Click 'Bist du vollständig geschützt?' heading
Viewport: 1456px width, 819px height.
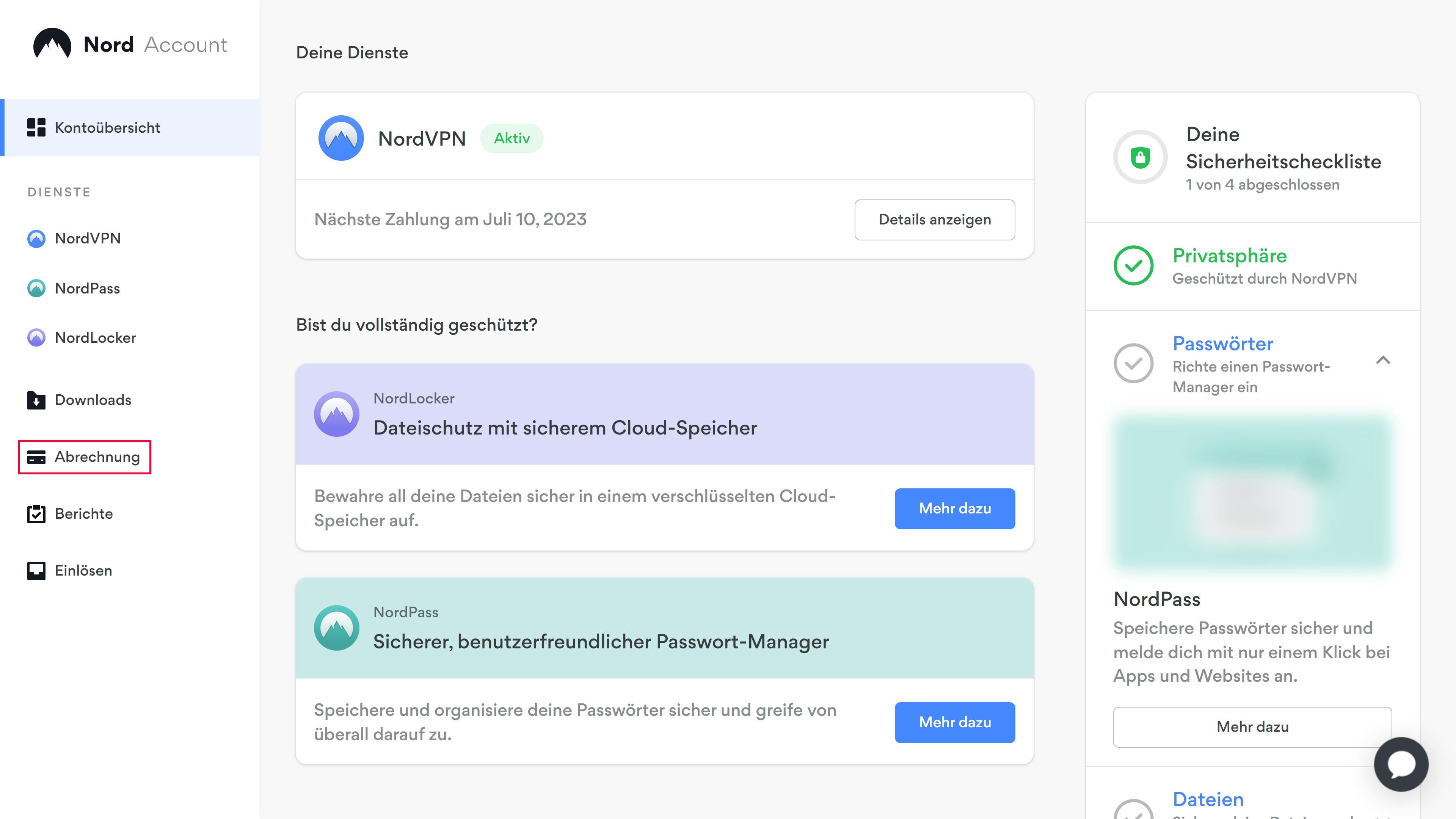(417, 325)
